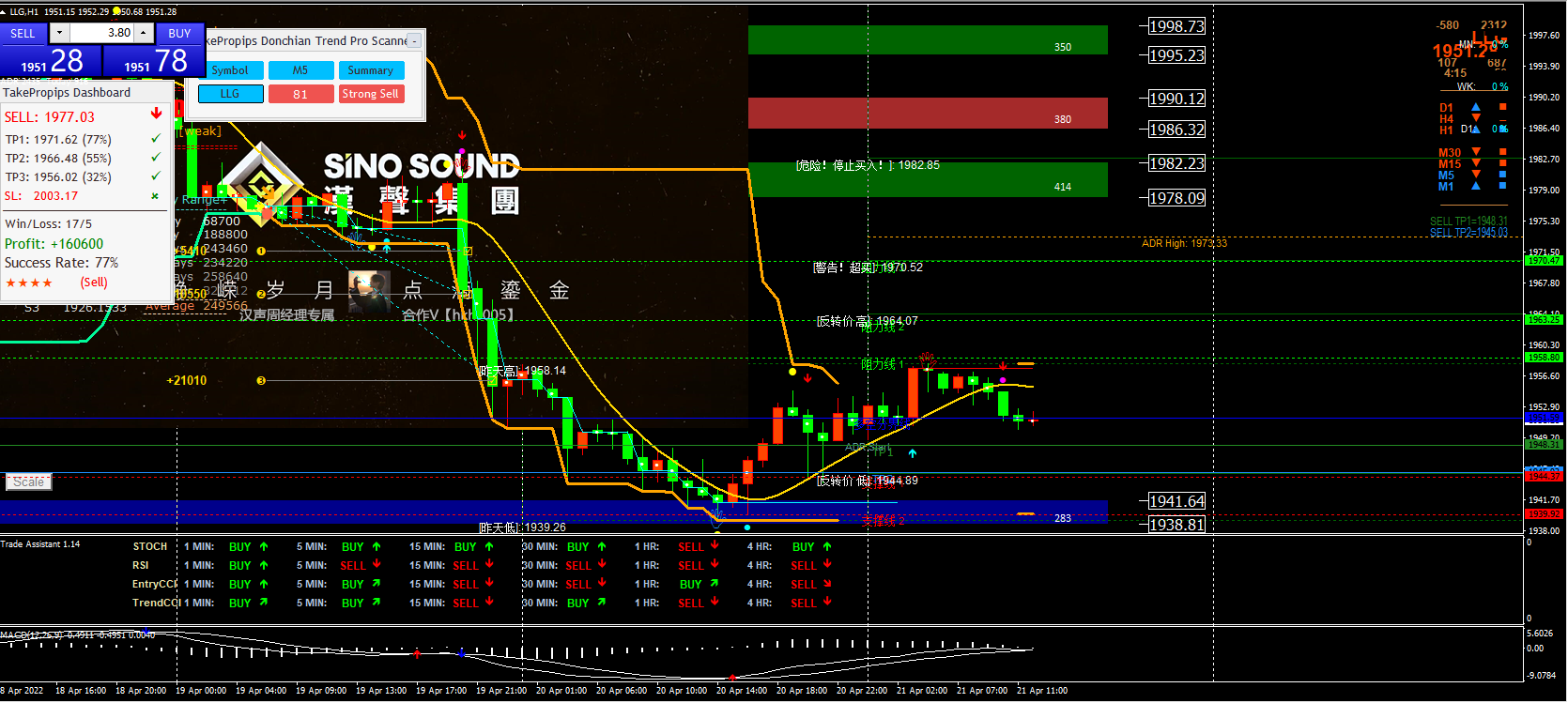Click the yellow circle marker numbered 1 on the chart
This screenshot has height=703, width=1568.
click(x=261, y=251)
